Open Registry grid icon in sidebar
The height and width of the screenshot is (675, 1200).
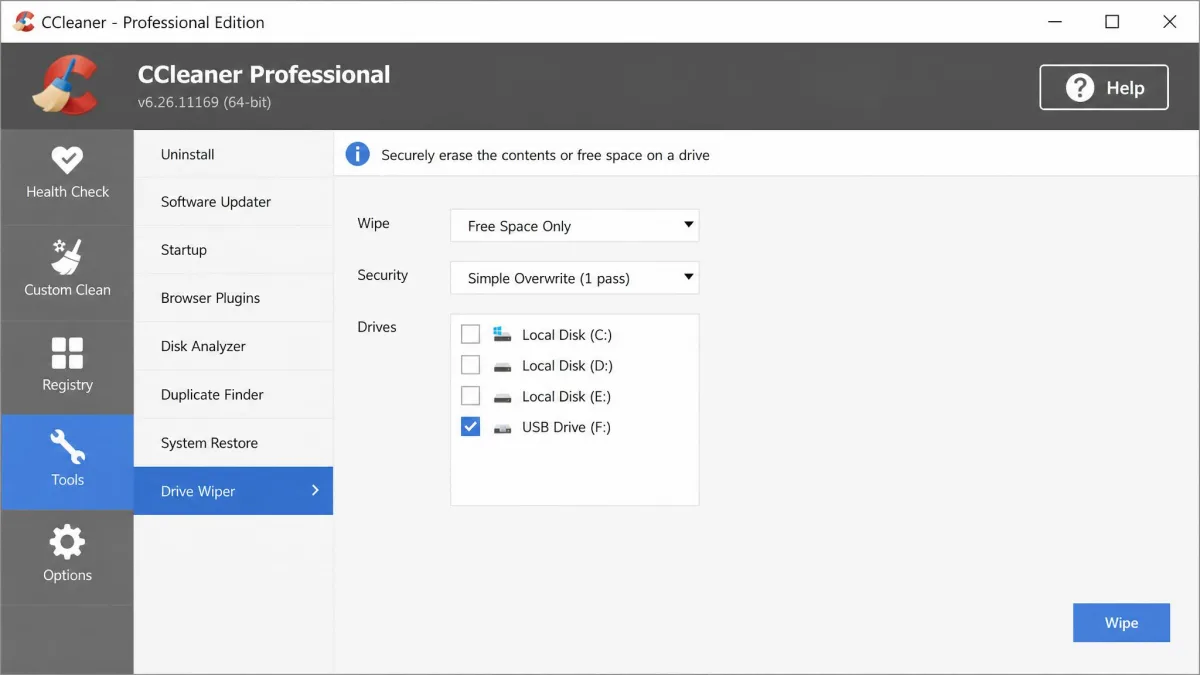[67, 353]
